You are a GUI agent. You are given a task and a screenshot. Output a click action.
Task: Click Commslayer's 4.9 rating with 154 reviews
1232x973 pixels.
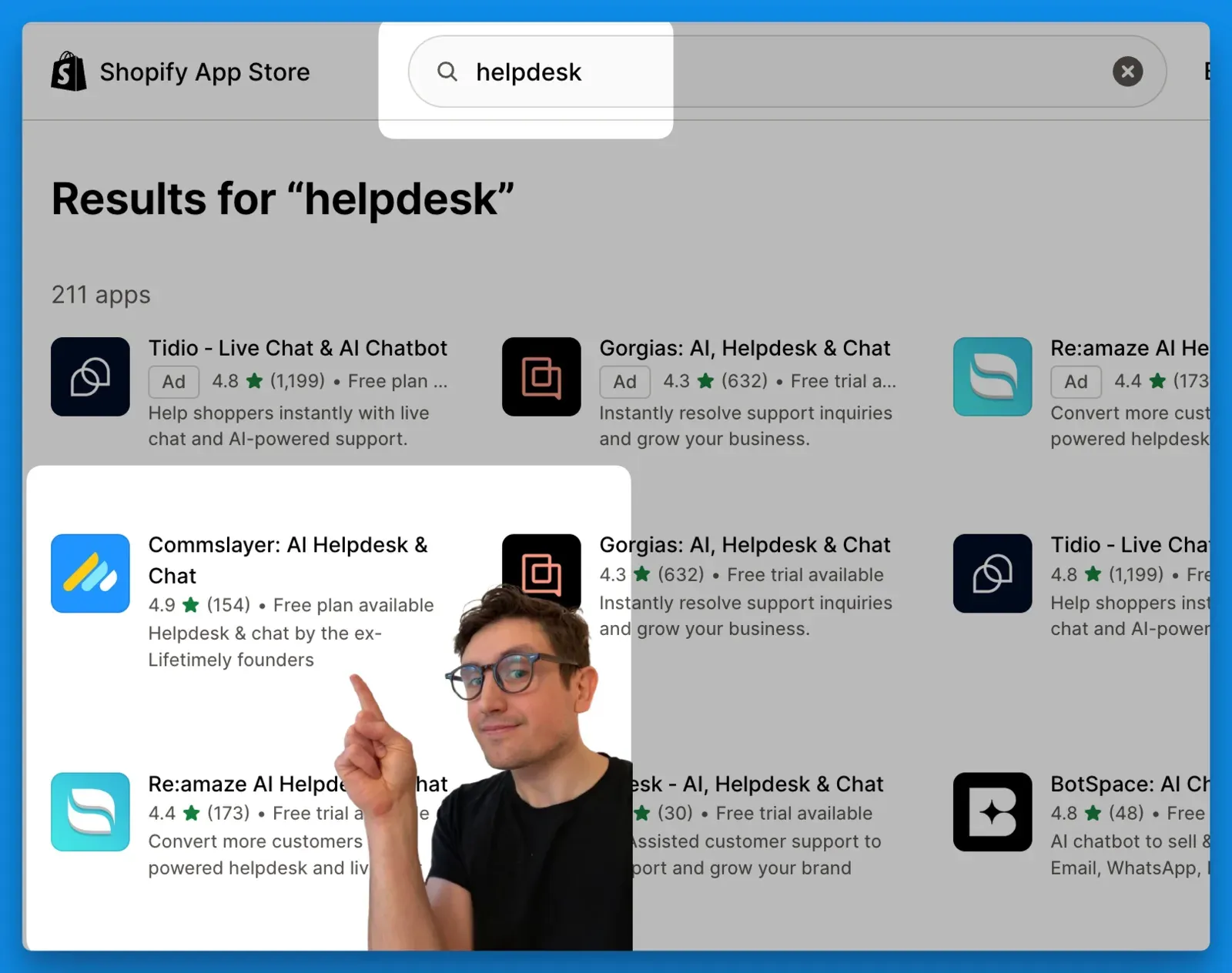(199, 605)
